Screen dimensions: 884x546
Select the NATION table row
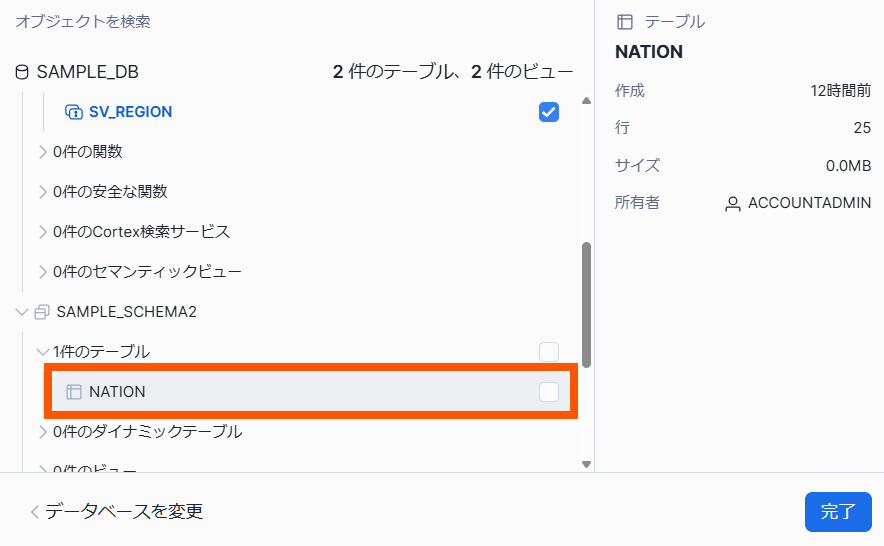click(x=300, y=392)
